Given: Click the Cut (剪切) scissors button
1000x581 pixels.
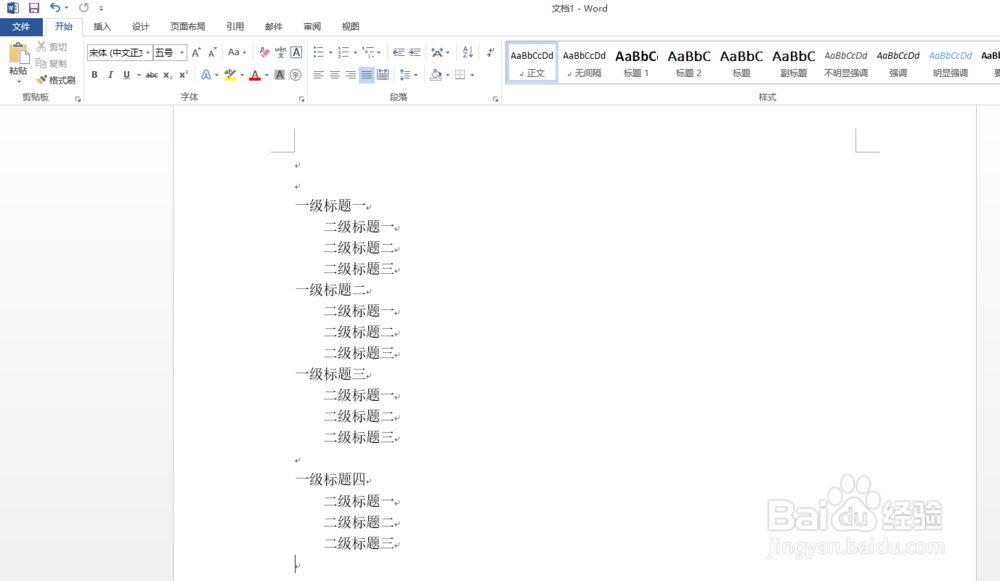Looking at the screenshot, I should coord(52,47).
